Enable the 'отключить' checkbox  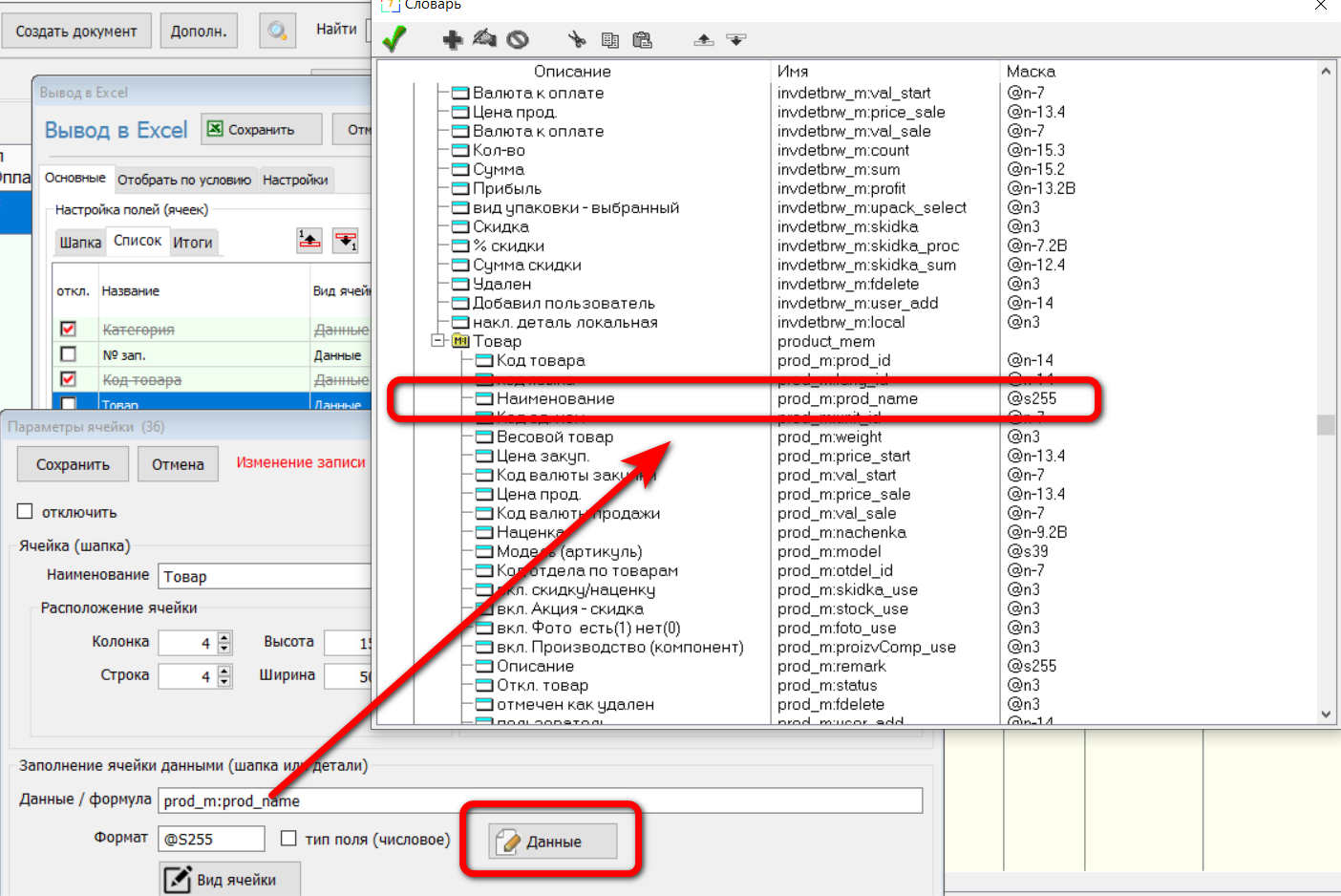click(26, 512)
